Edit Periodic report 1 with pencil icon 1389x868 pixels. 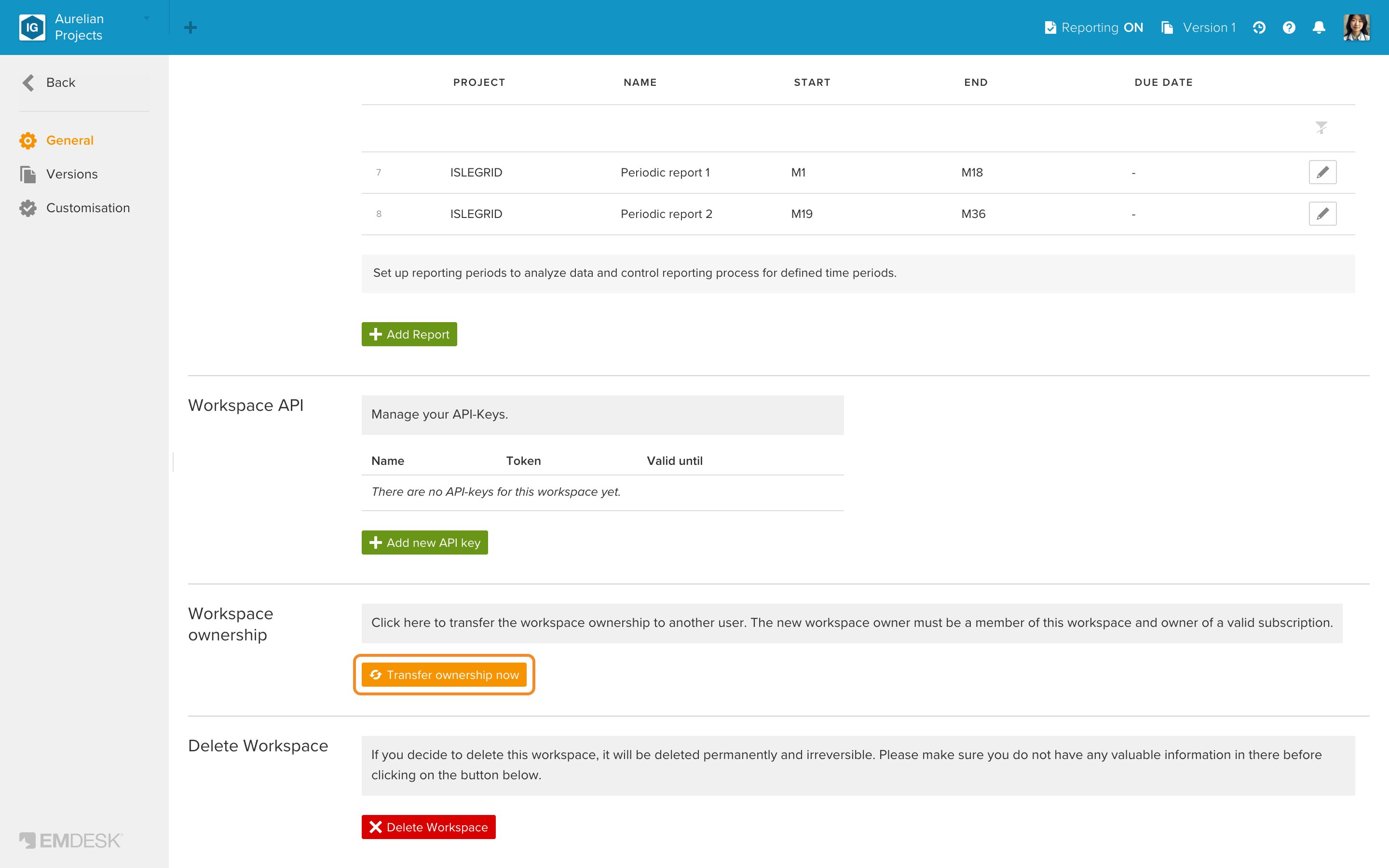(x=1322, y=172)
